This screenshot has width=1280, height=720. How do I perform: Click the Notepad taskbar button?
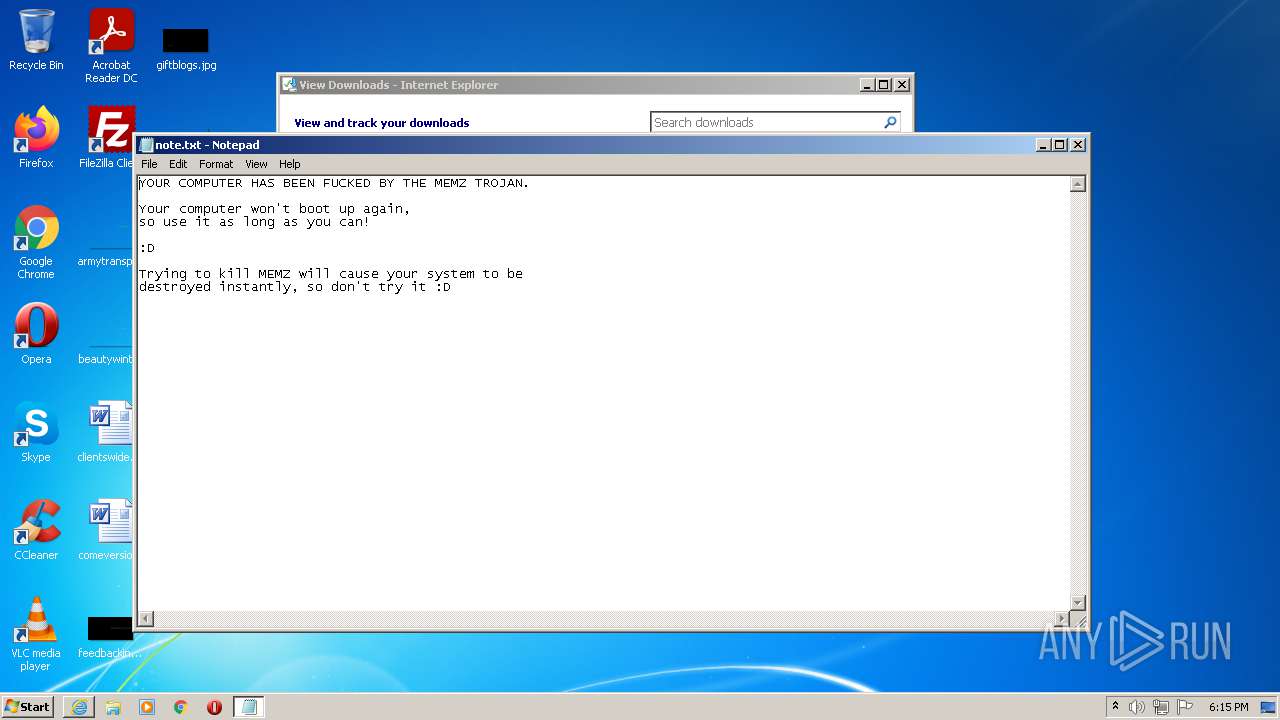pos(249,707)
